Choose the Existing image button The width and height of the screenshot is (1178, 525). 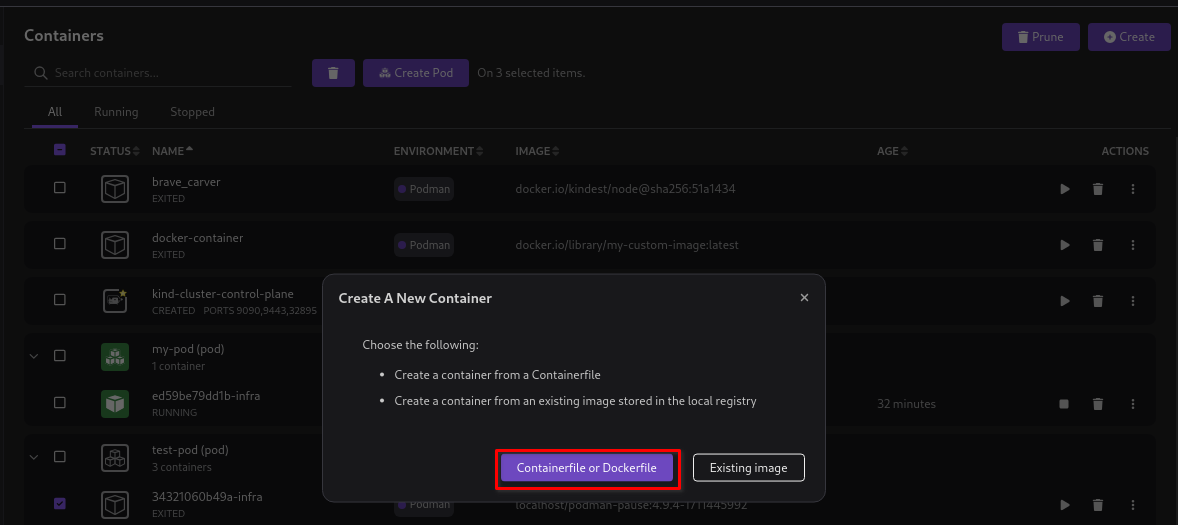tap(748, 468)
